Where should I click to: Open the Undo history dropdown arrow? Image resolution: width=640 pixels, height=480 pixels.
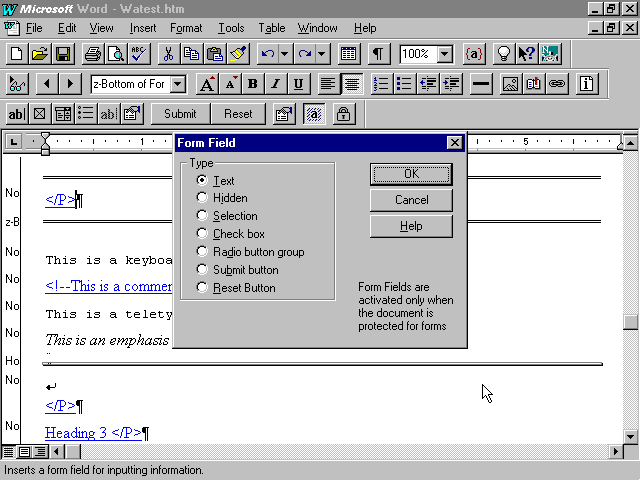coord(285,54)
